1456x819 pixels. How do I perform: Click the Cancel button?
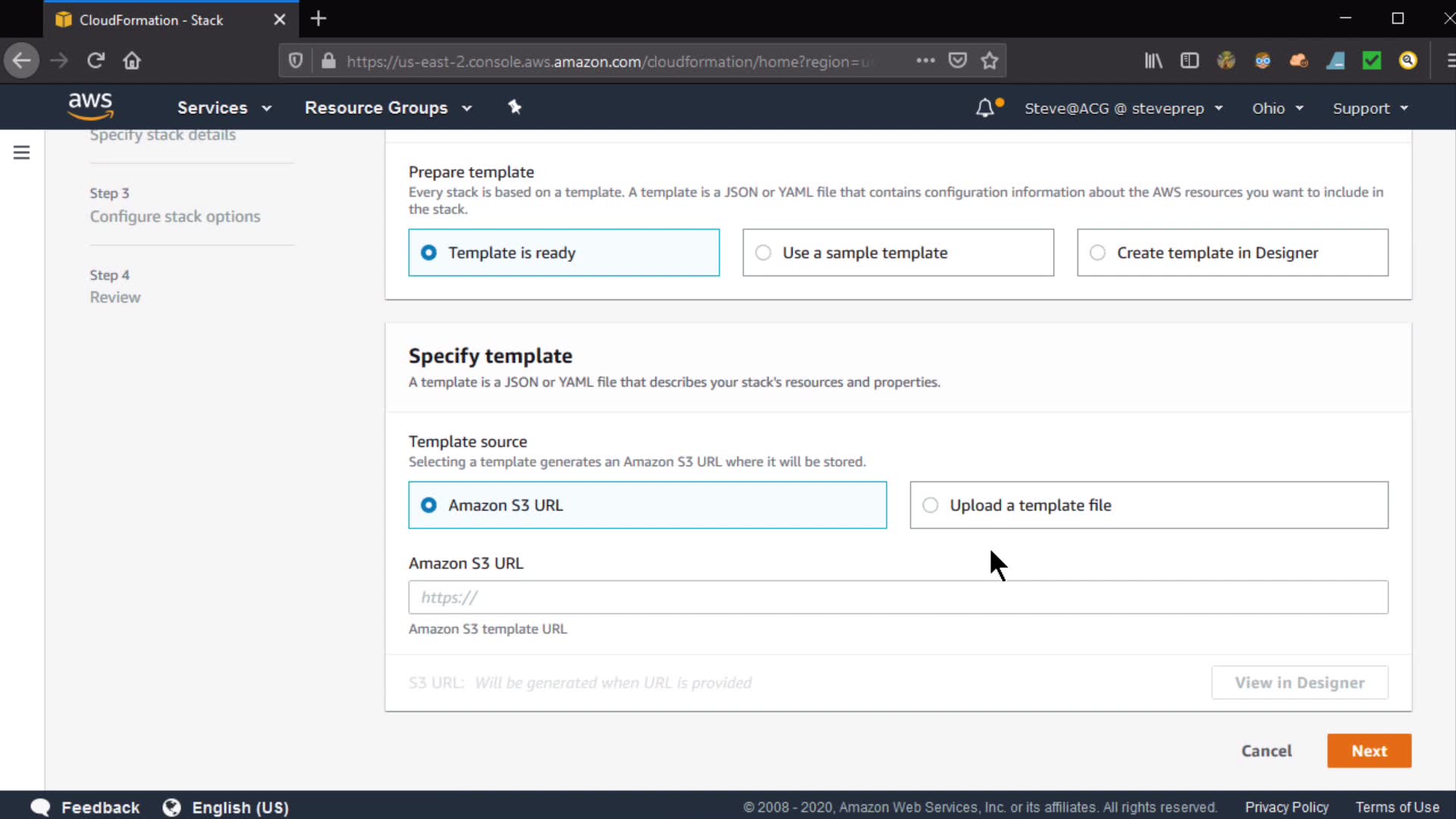(x=1266, y=751)
